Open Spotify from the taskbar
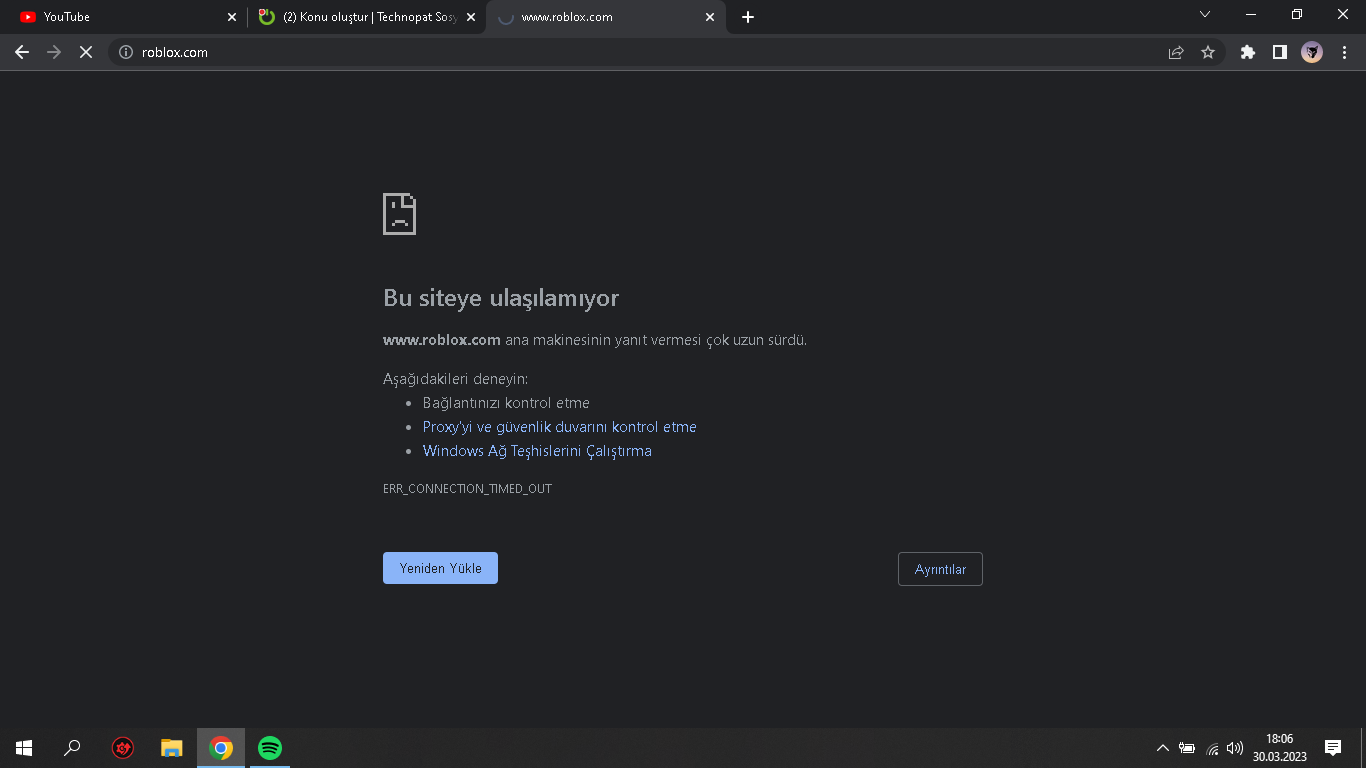 (270, 748)
